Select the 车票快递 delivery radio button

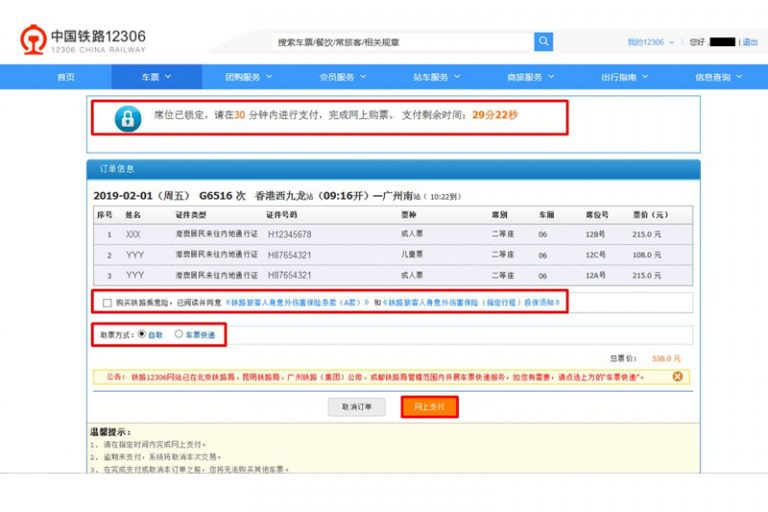[179, 334]
